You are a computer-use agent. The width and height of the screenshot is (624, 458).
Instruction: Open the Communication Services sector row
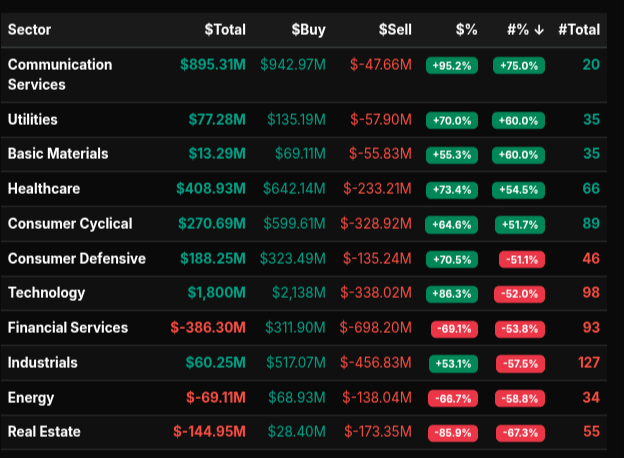click(x=59, y=74)
